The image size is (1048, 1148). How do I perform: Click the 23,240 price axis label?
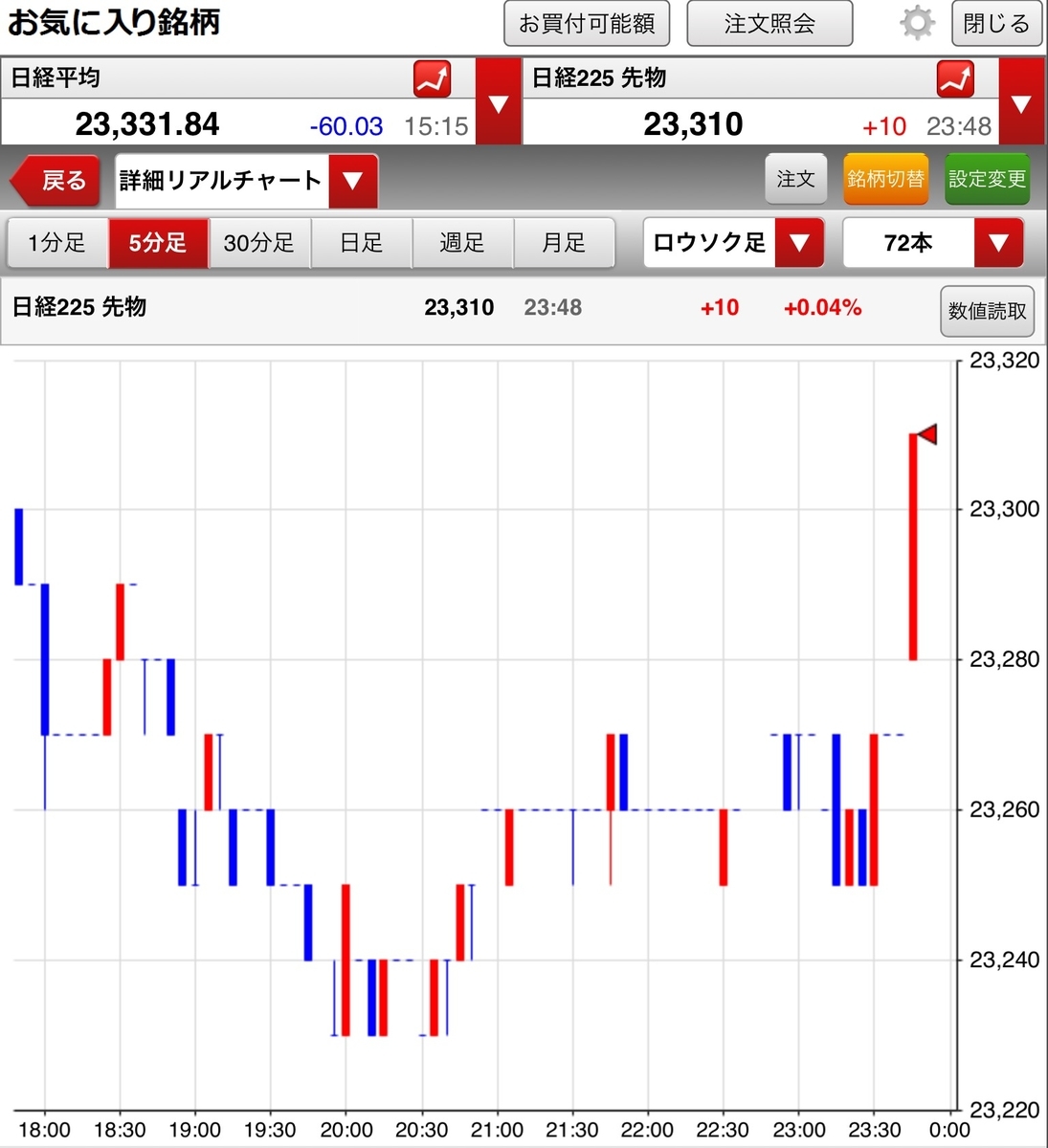pos(1004,960)
